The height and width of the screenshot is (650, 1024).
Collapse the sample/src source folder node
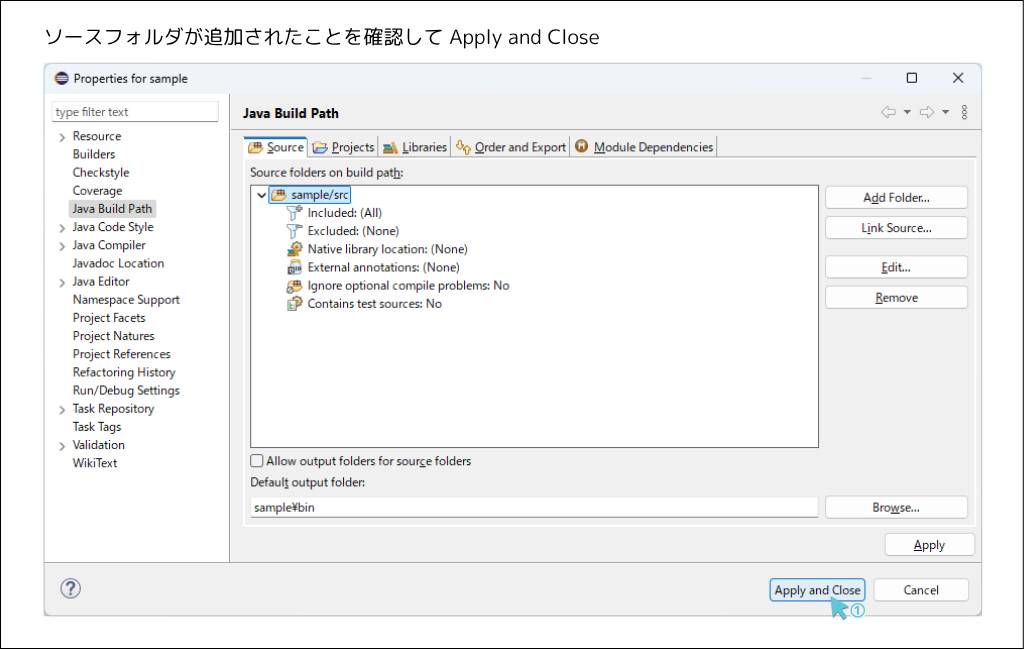[261, 195]
